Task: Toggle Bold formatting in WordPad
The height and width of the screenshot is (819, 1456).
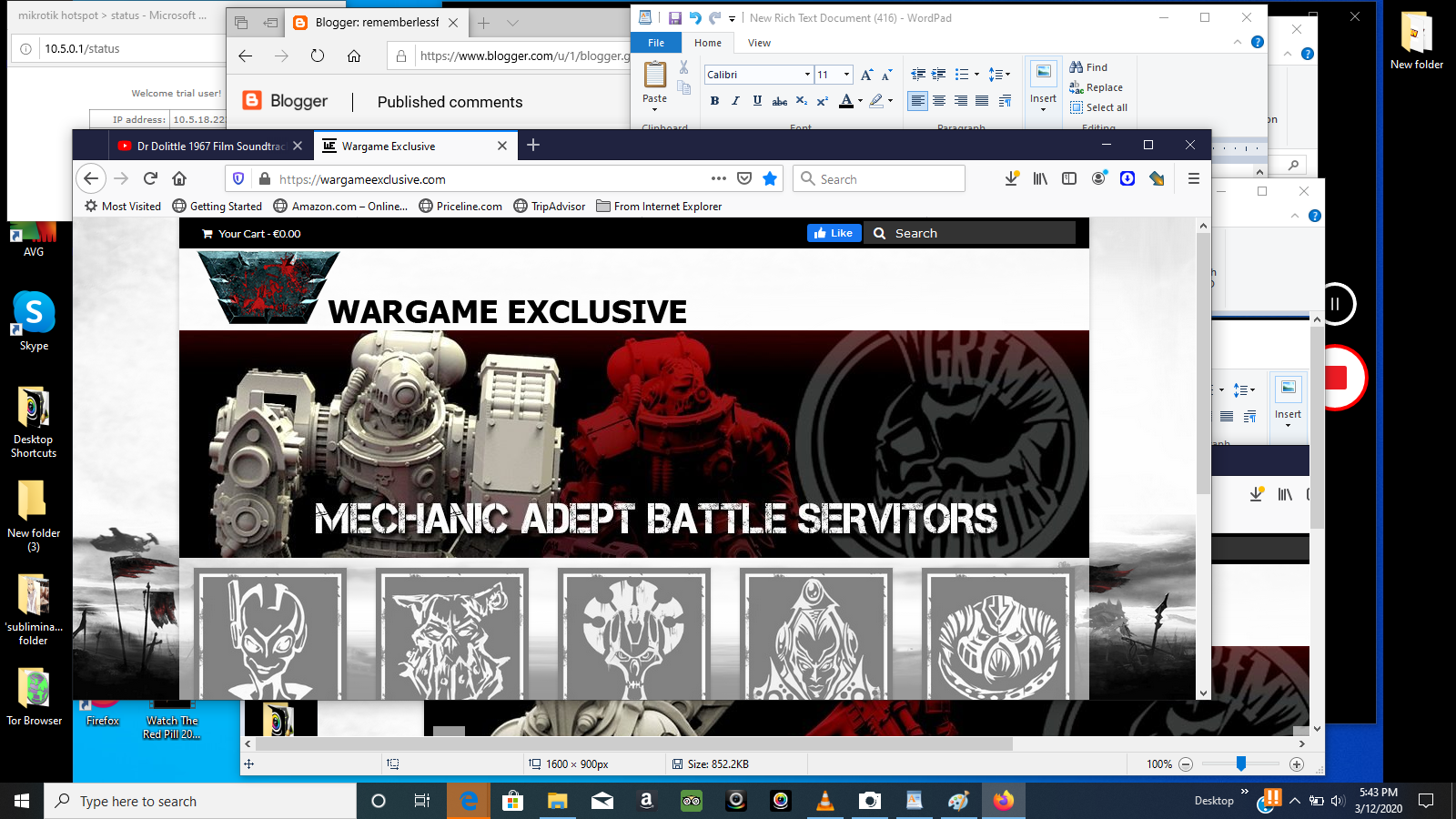Action: tap(714, 101)
